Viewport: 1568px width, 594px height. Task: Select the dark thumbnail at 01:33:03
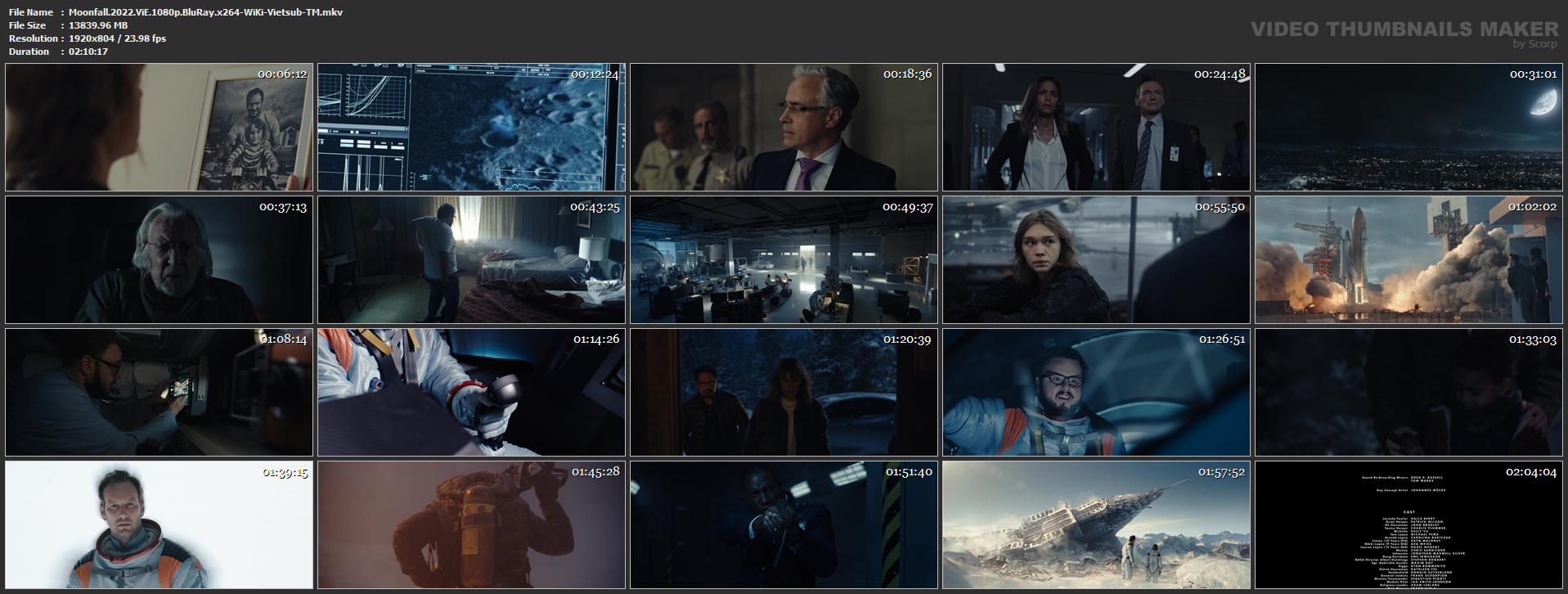click(x=1409, y=393)
